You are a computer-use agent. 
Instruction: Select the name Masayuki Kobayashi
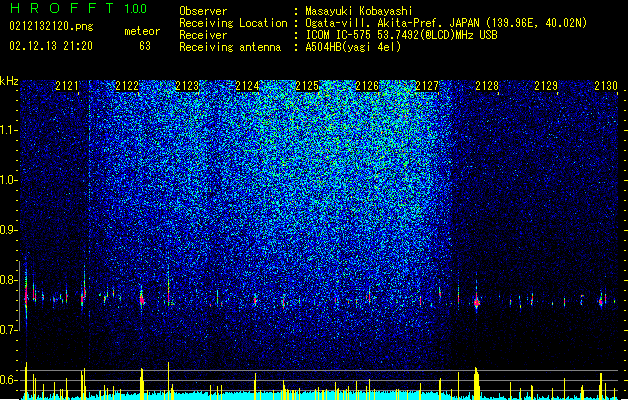pos(359,11)
